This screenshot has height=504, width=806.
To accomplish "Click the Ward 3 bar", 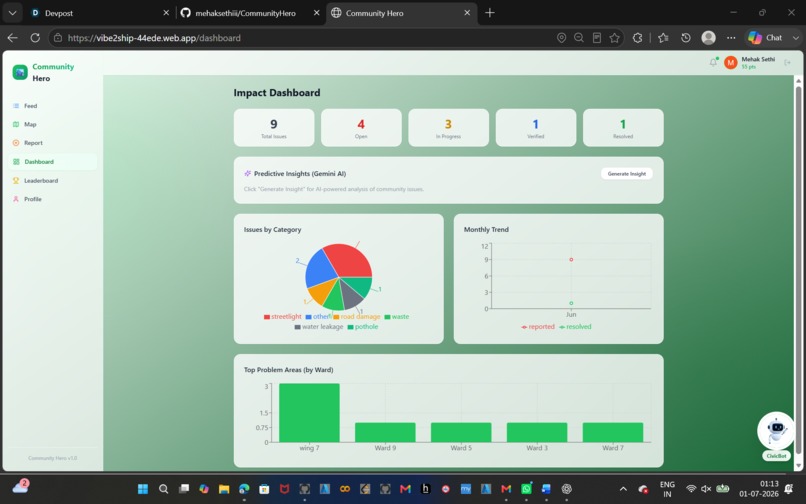I will pyautogui.click(x=537, y=433).
